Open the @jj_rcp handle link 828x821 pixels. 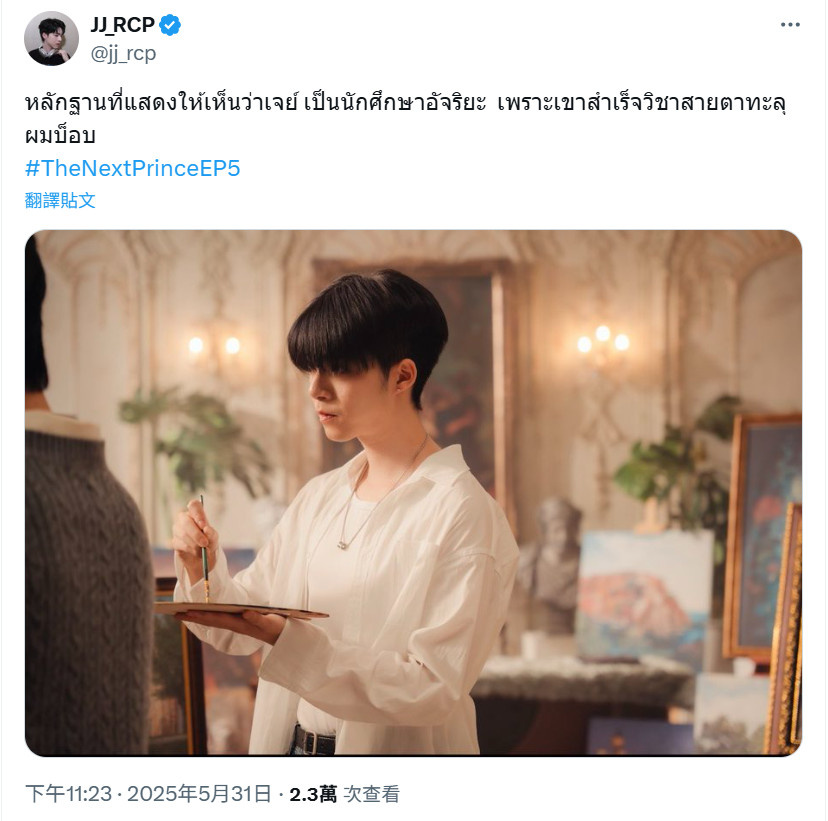point(124,53)
